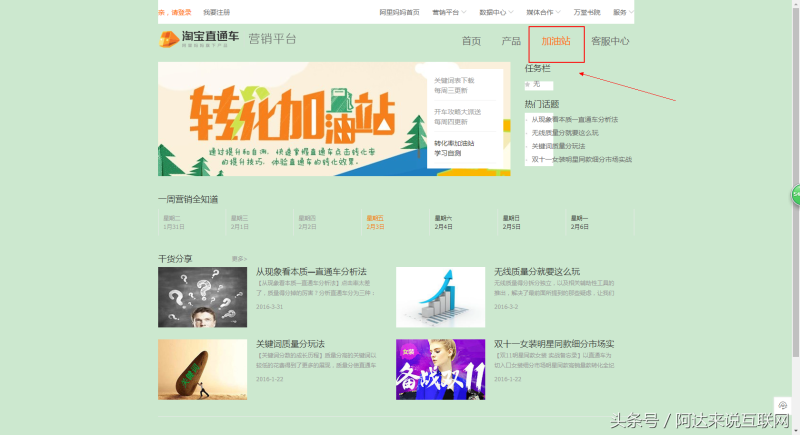Open hot topic 关键词质量分玩法
Image resolution: width=800 pixels, height=435 pixels.
(558, 146)
